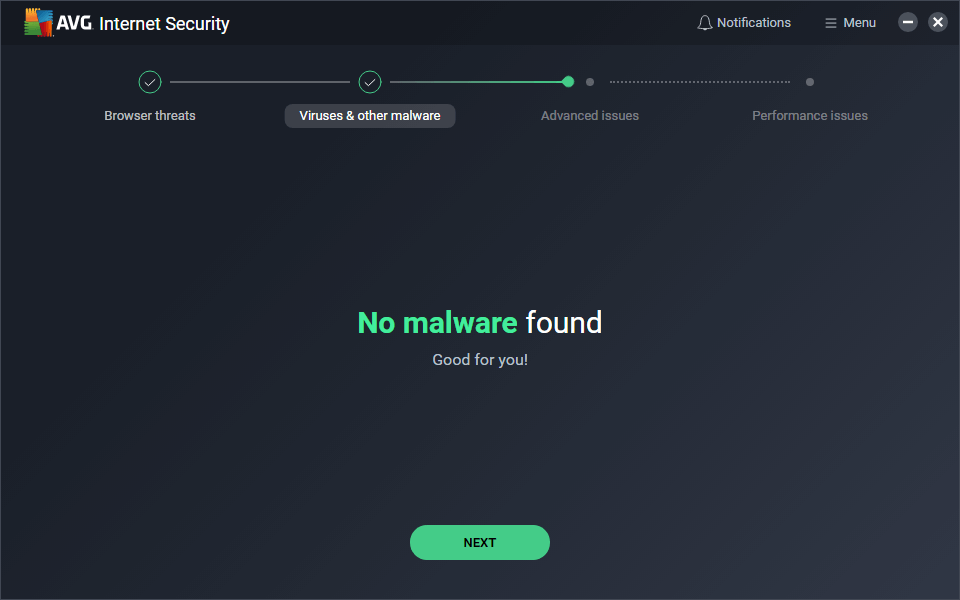Click the AVG logo icon
Image resolution: width=960 pixels, height=600 pixels.
point(39,23)
